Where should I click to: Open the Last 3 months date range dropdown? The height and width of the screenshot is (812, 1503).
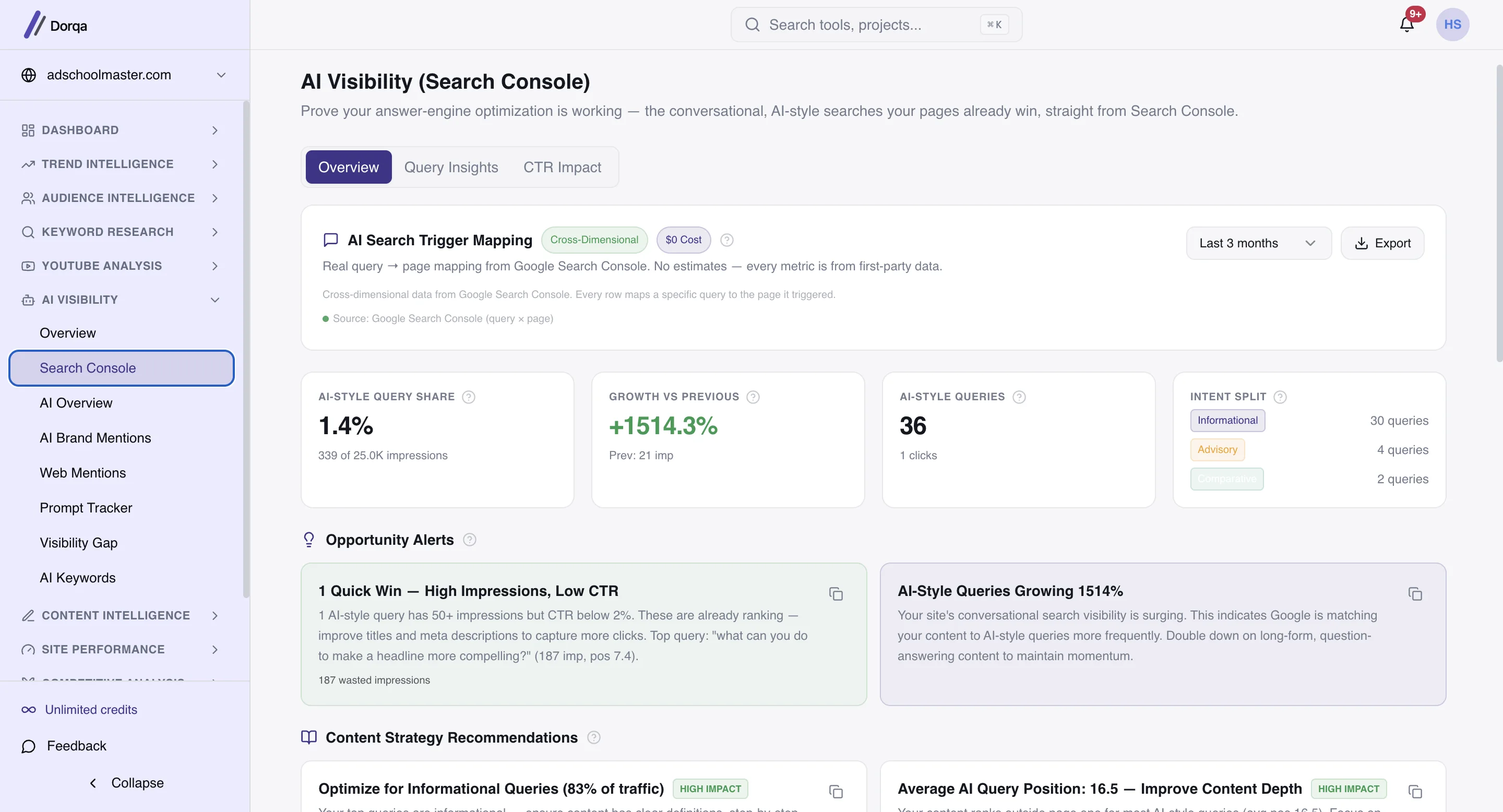pos(1259,243)
